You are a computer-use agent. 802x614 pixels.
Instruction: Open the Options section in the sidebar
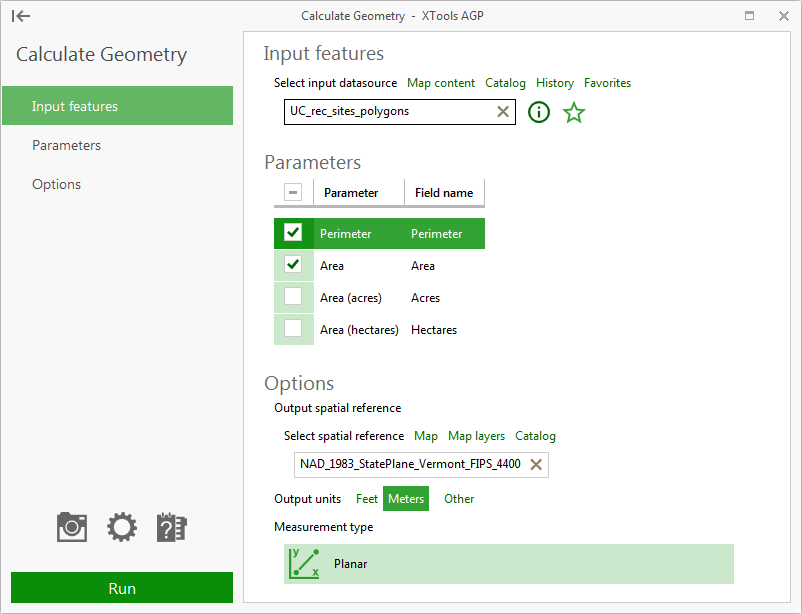(x=56, y=184)
